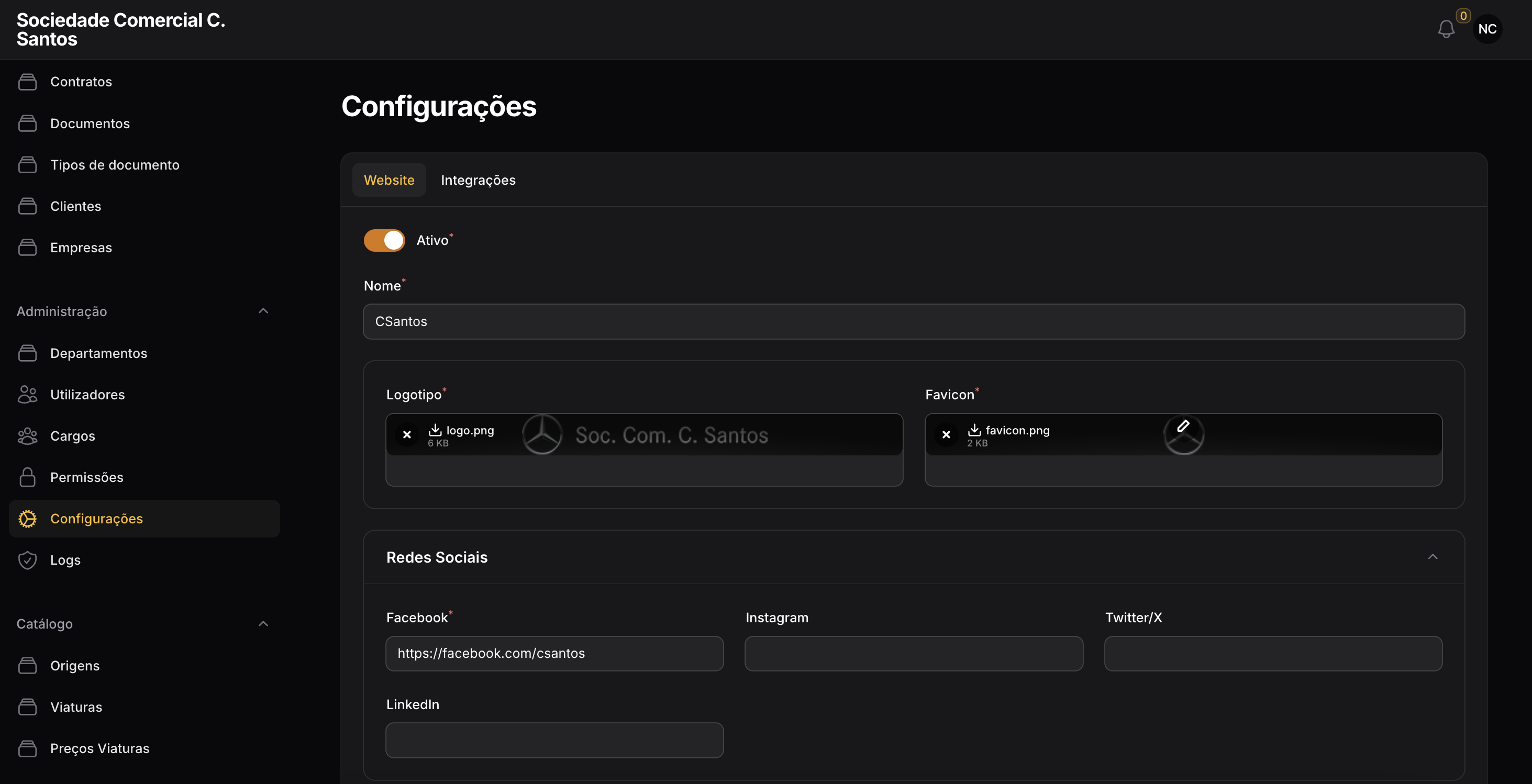Image resolution: width=1532 pixels, height=784 pixels.
Task: Click the Configurações gear icon
Action: point(27,518)
